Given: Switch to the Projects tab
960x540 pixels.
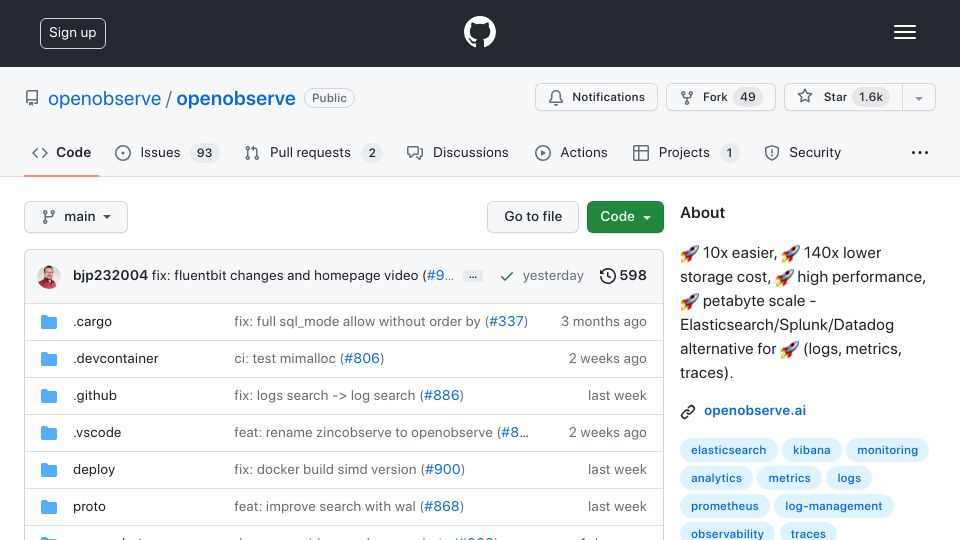Looking at the screenshot, I should pyautogui.click(x=685, y=152).
